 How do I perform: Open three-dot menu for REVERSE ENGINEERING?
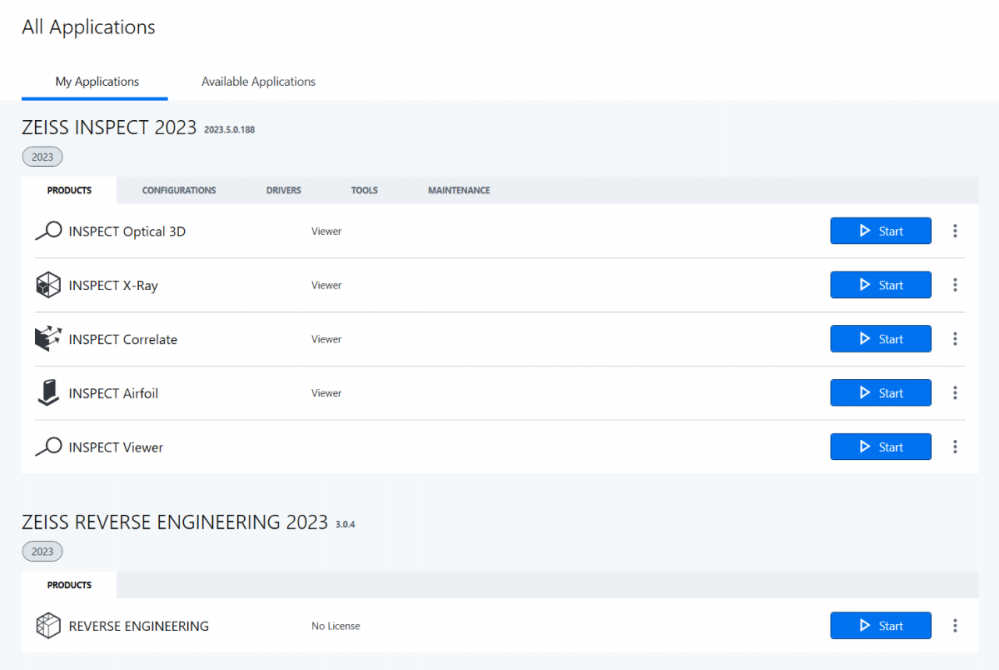(955, 626)
